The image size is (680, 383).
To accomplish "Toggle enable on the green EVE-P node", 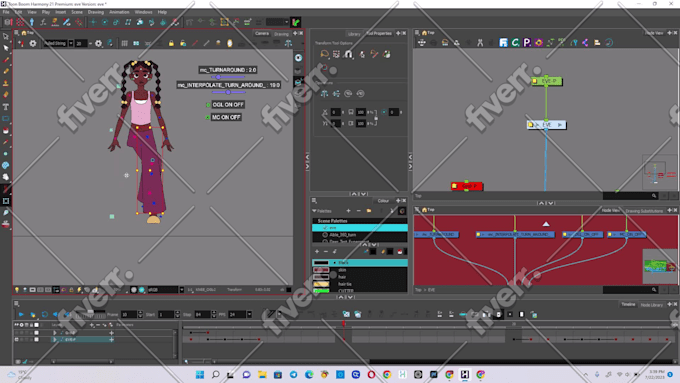I will click(535, 81).
